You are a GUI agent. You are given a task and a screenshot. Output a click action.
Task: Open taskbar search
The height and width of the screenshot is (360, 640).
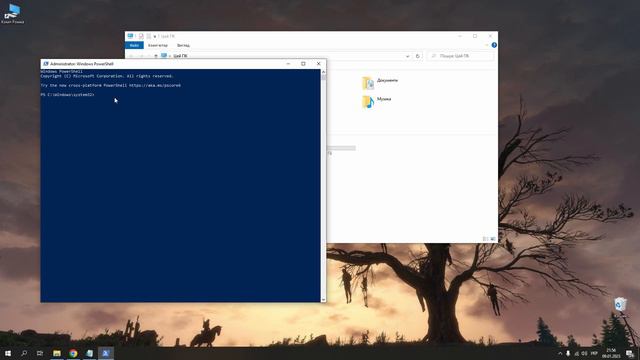[x=24, y=353]
